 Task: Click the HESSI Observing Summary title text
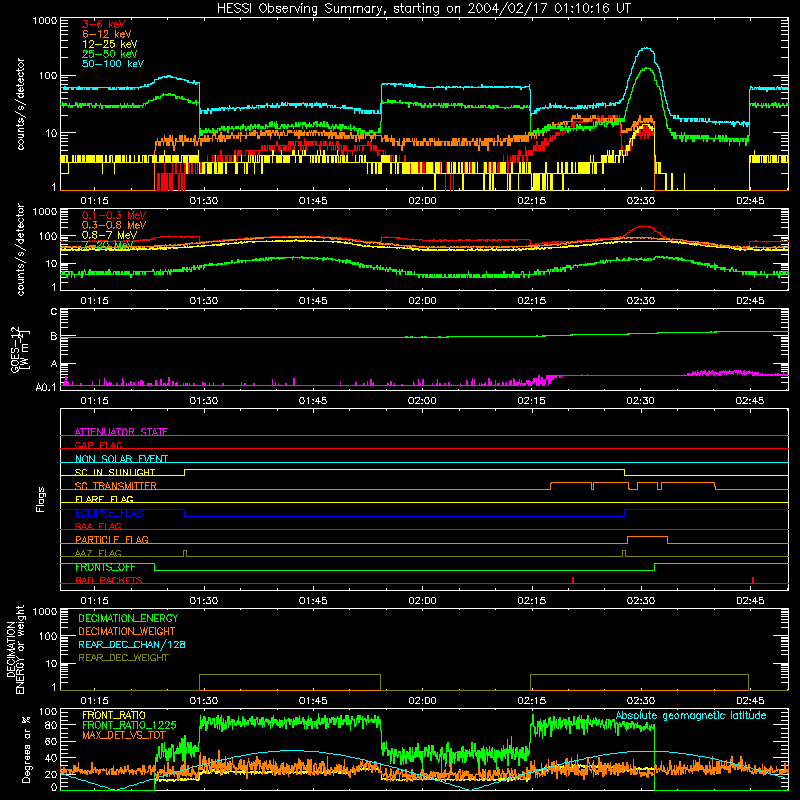point(423,9)
